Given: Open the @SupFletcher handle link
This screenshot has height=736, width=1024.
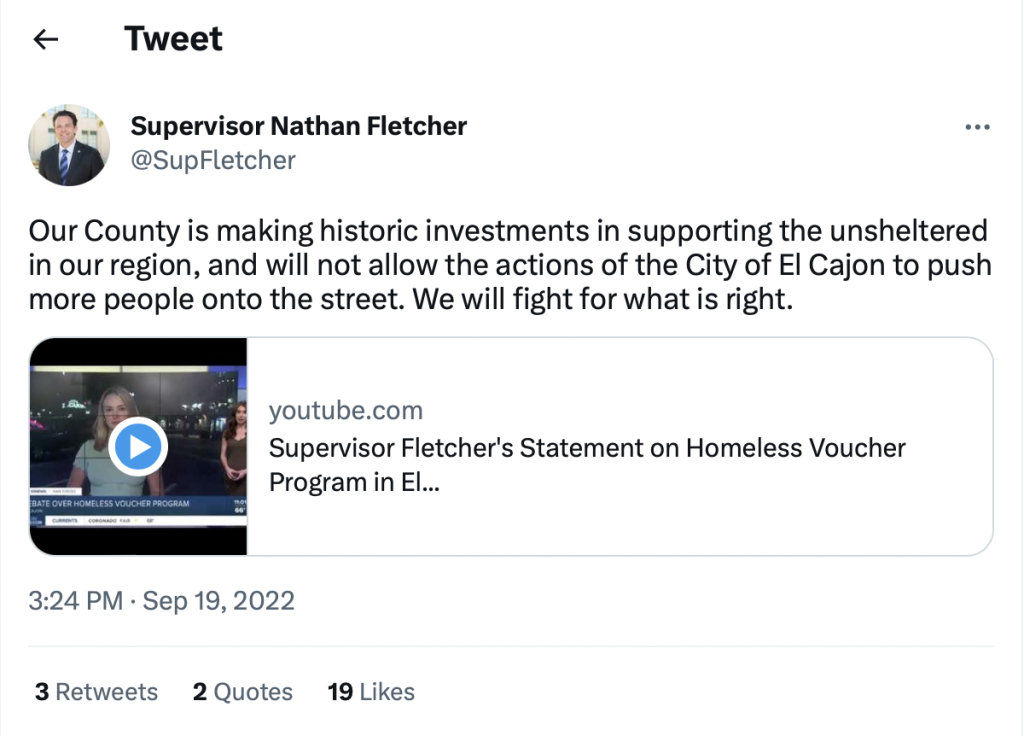Looking at the screenshot, I should tap(213, 160).
